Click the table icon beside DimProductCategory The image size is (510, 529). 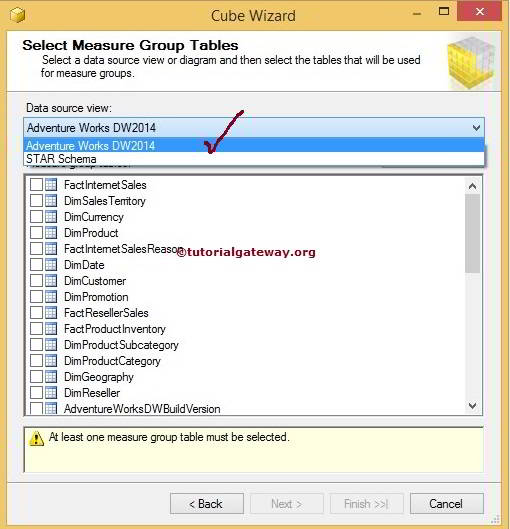tap(51, 361)
